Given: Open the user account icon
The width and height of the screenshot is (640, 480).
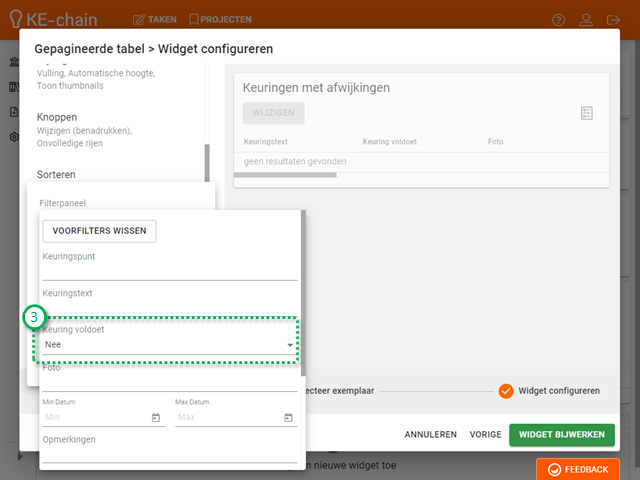Looking at the screenshot, I should click(613, 19).
